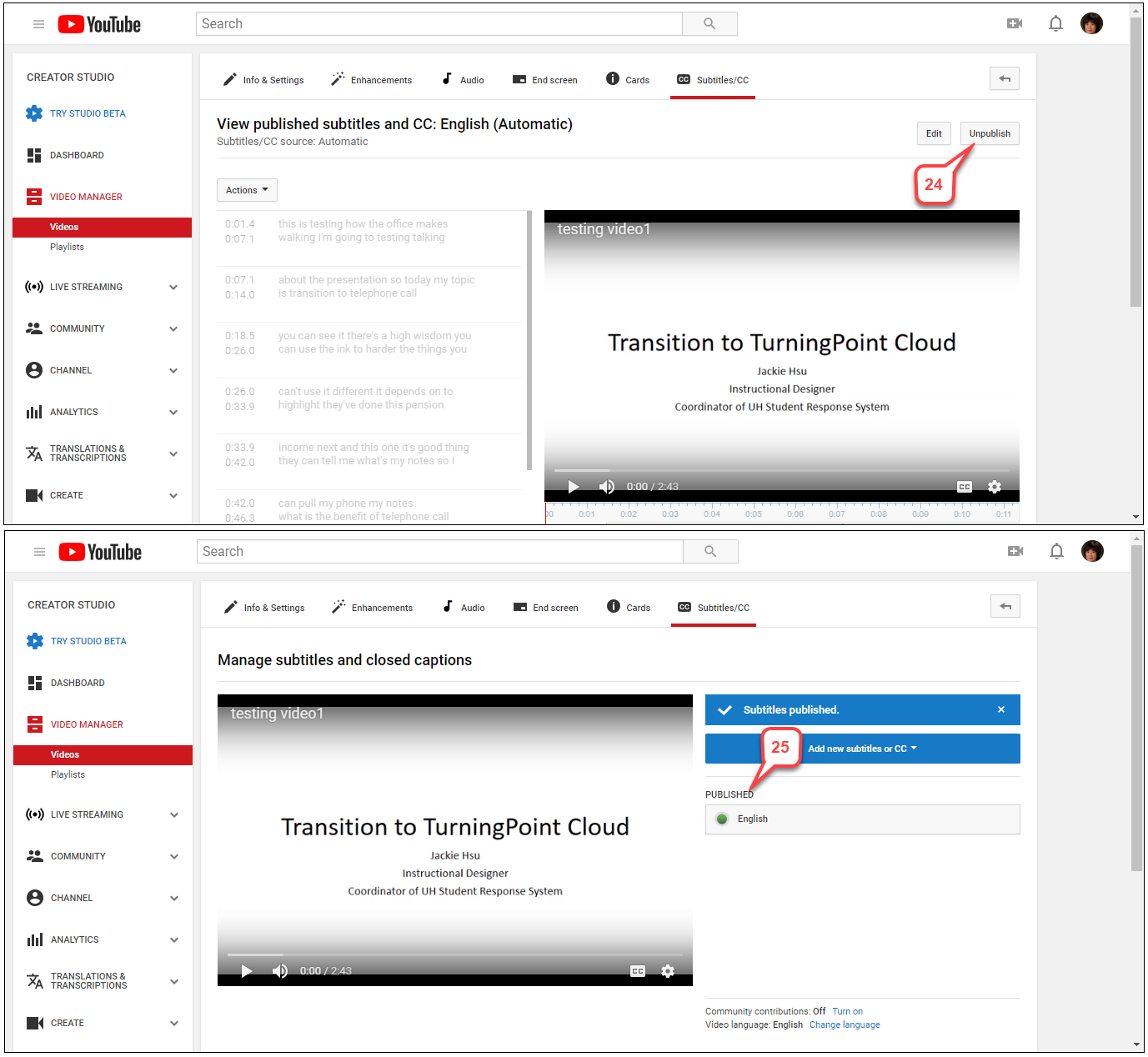Seek on the upper player's progress bar
The image size is (1148, 1057).
point(782,471)
